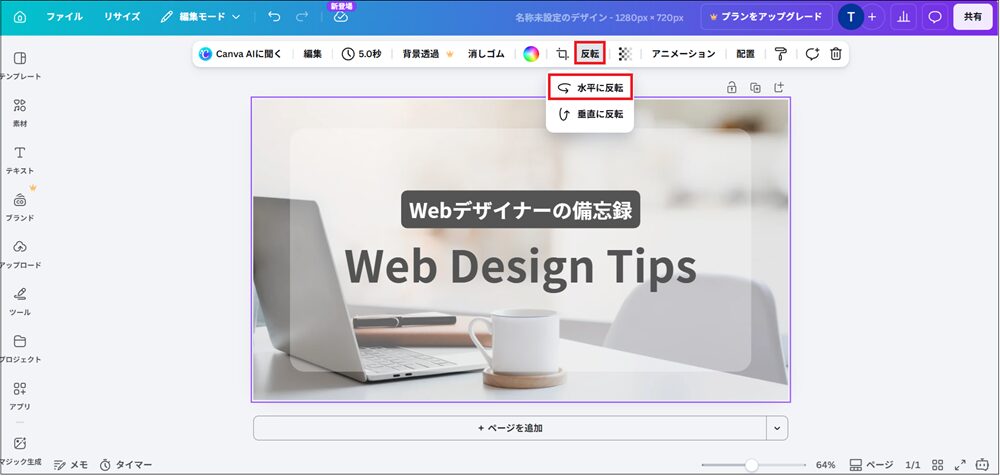Open the ページ pages view
The width and height of the screenshot is (1000, 476).
[x=872, y=465]
